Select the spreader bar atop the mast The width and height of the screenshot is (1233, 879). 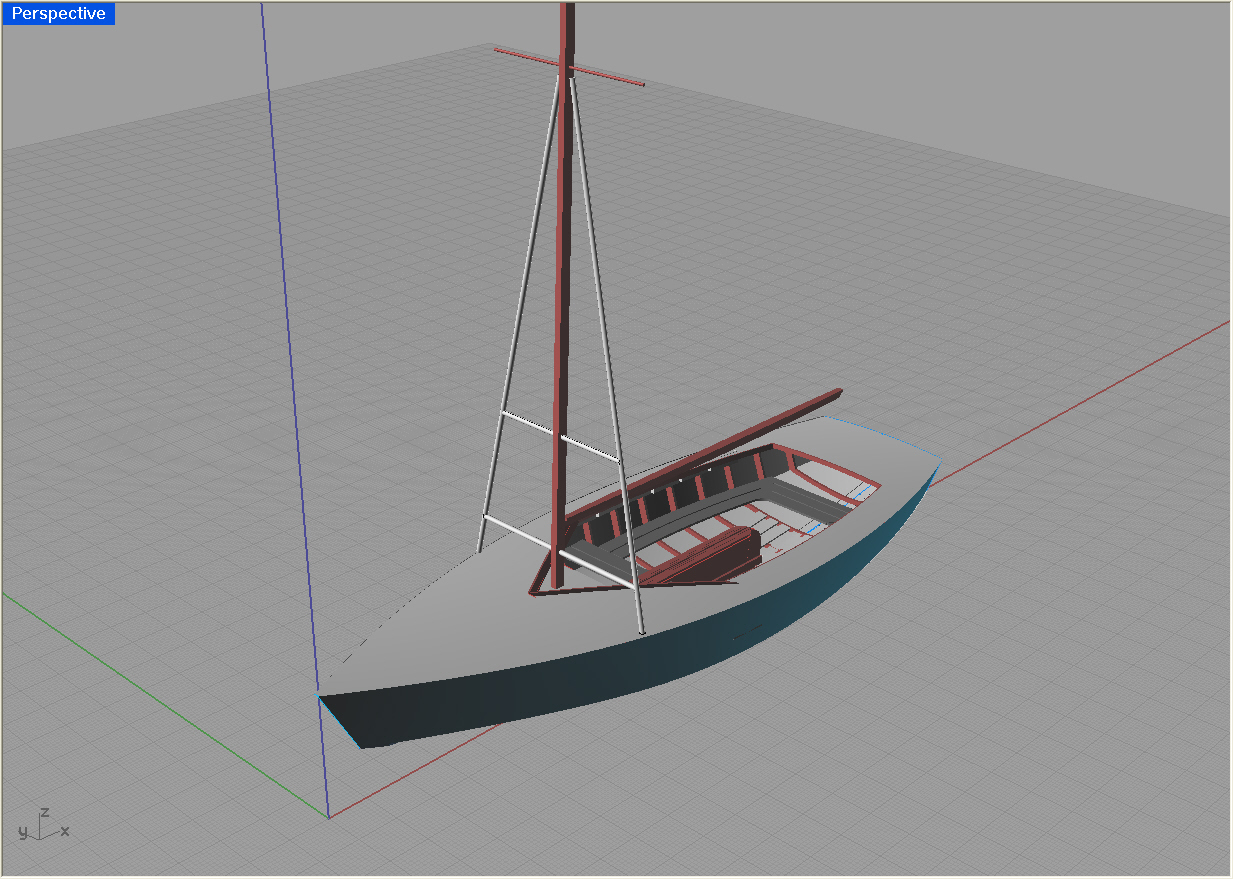coord(569,66)
